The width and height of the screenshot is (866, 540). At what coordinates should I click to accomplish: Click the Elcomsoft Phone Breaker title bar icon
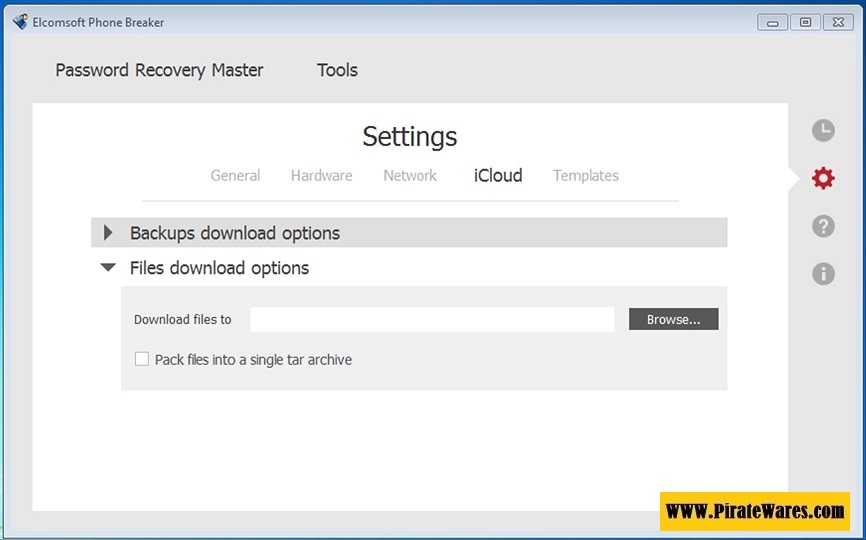point(19,22)
